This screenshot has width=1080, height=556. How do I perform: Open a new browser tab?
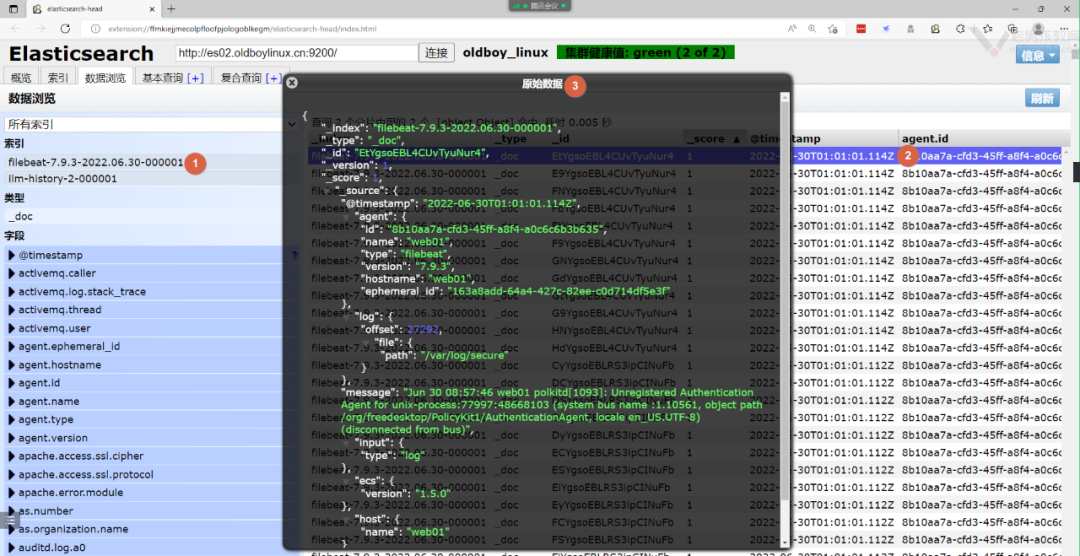(x=172, y=9)
